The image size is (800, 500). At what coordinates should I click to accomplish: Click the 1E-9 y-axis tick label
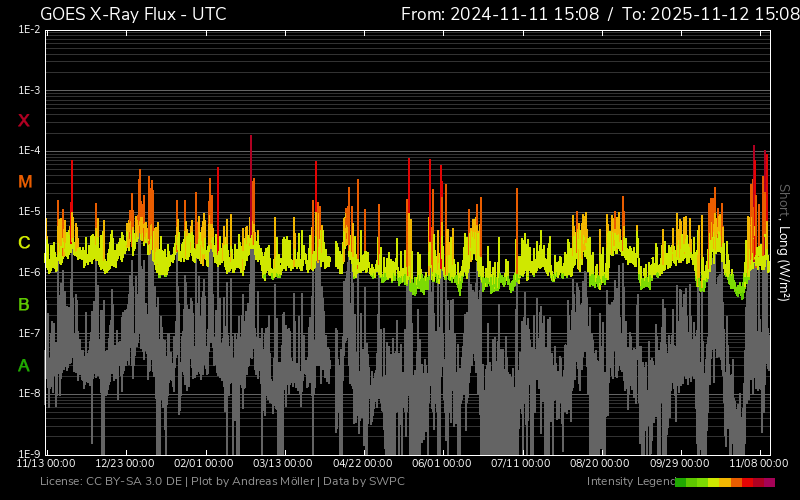coord(29,454)
